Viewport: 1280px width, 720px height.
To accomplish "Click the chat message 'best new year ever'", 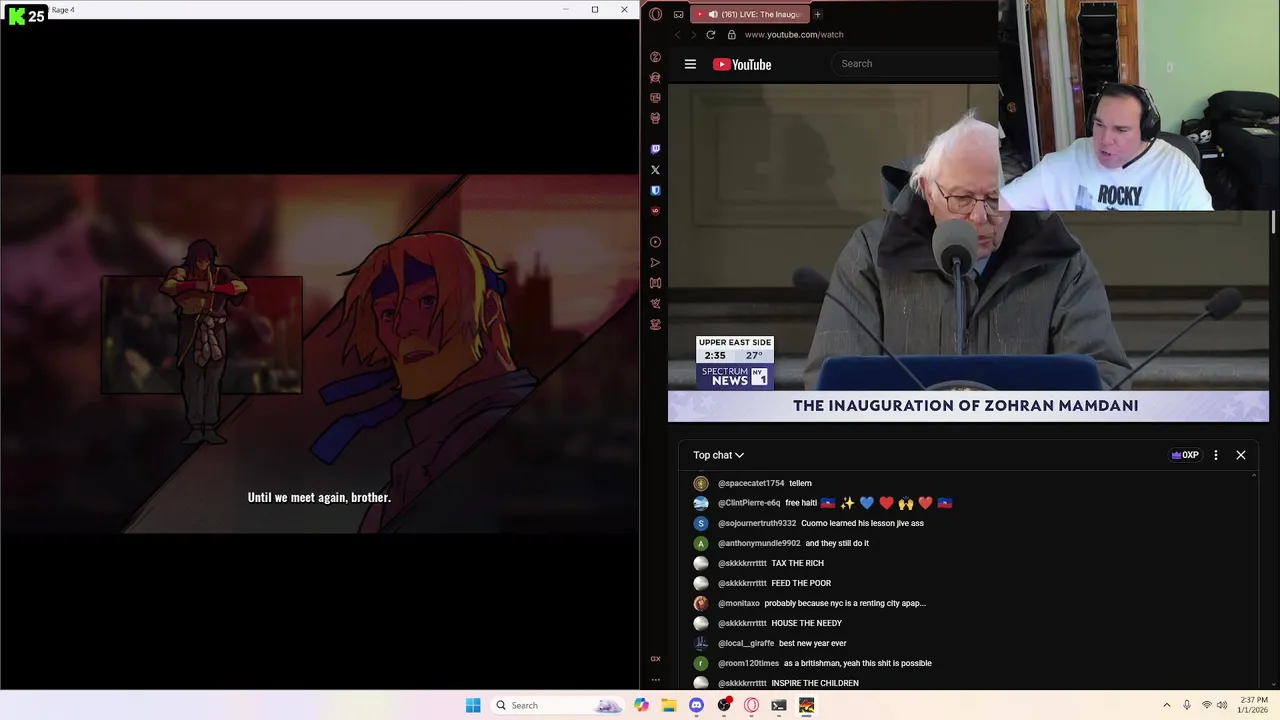I will pyautogui.click(x=812, y=643).
